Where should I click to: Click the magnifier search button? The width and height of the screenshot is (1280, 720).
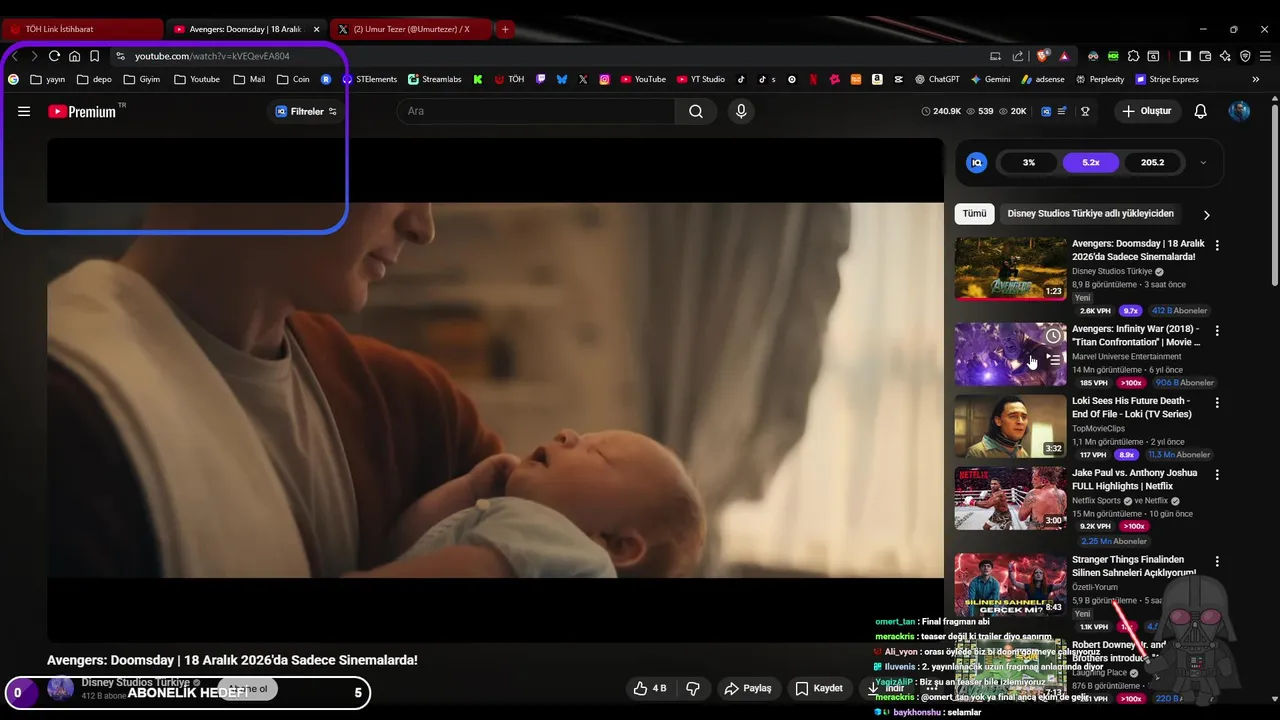pos(696,111)
